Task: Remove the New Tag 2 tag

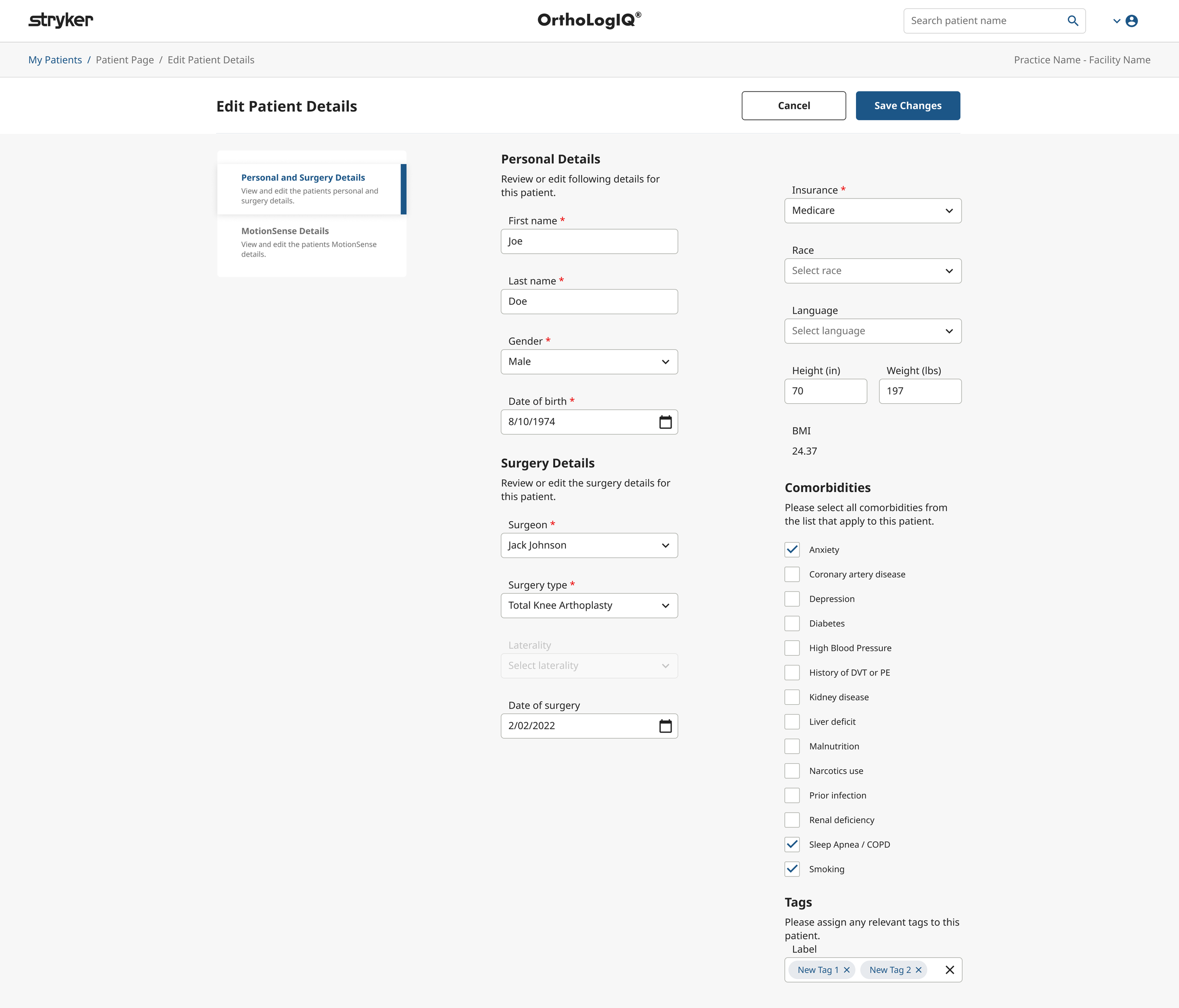Action: tap(918, 970)
